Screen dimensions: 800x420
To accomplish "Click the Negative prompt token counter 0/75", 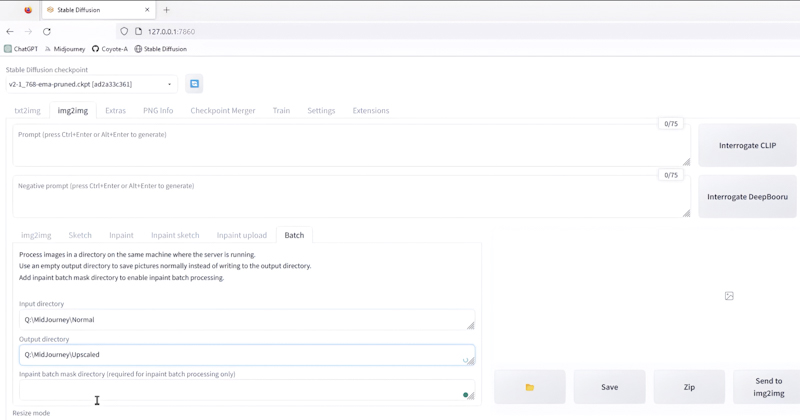I will tap(671, 175).
